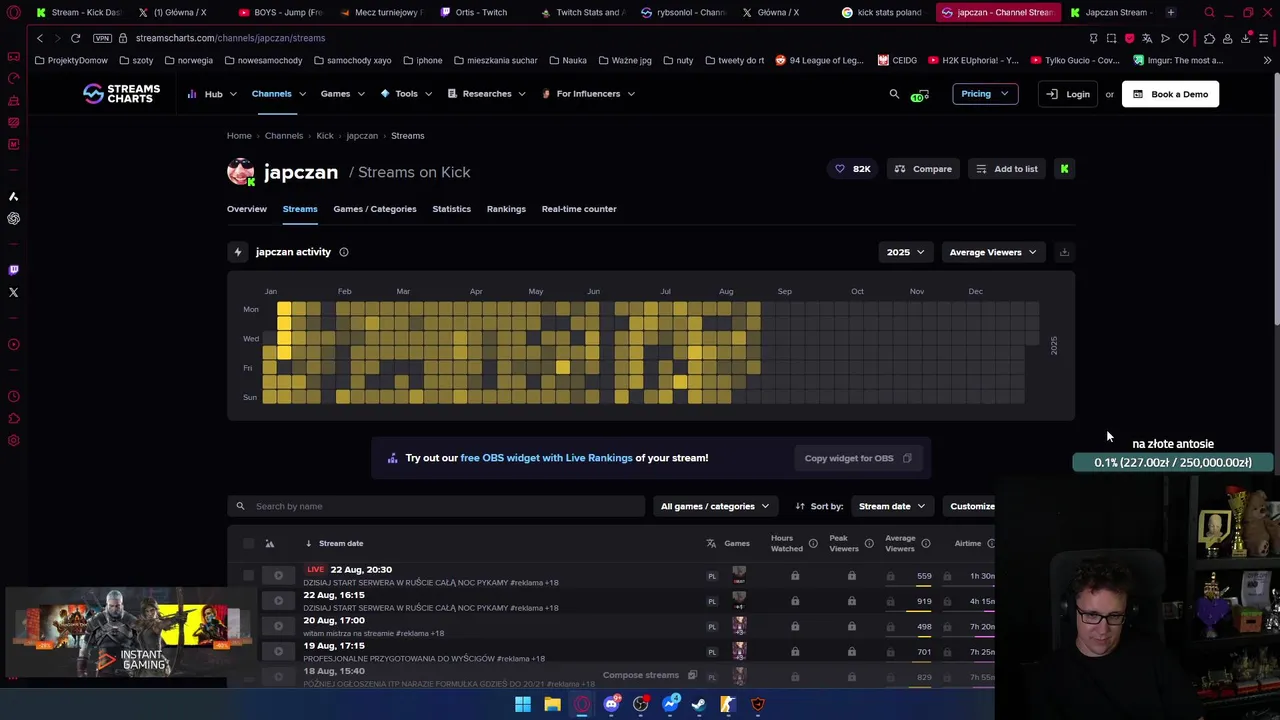
Task: Expand For Influencers dropdown
Action: (x=588, y=94)
